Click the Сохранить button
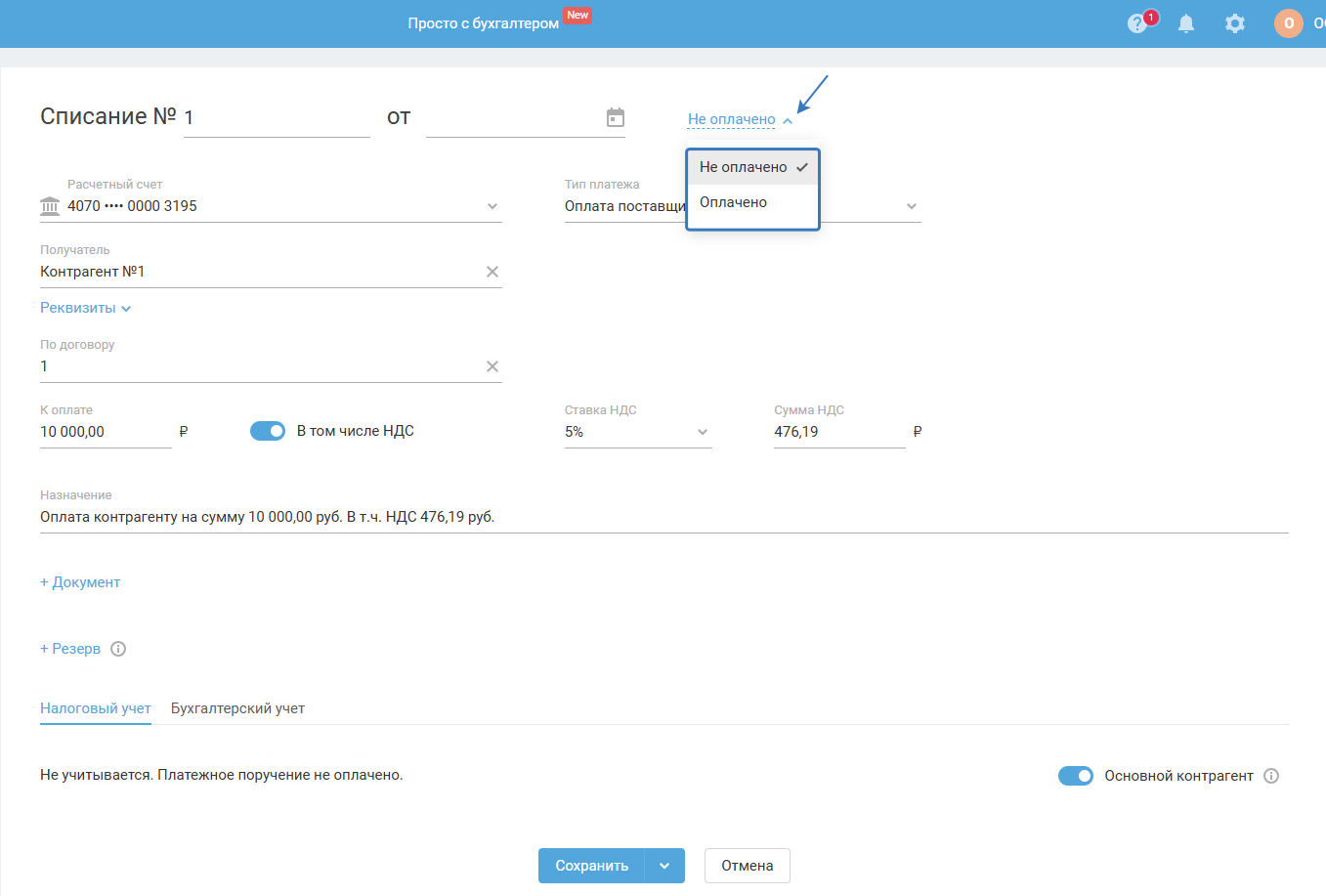Image resolution: width=1326 pixels, height=896 pixels. [x=591, y=866]
